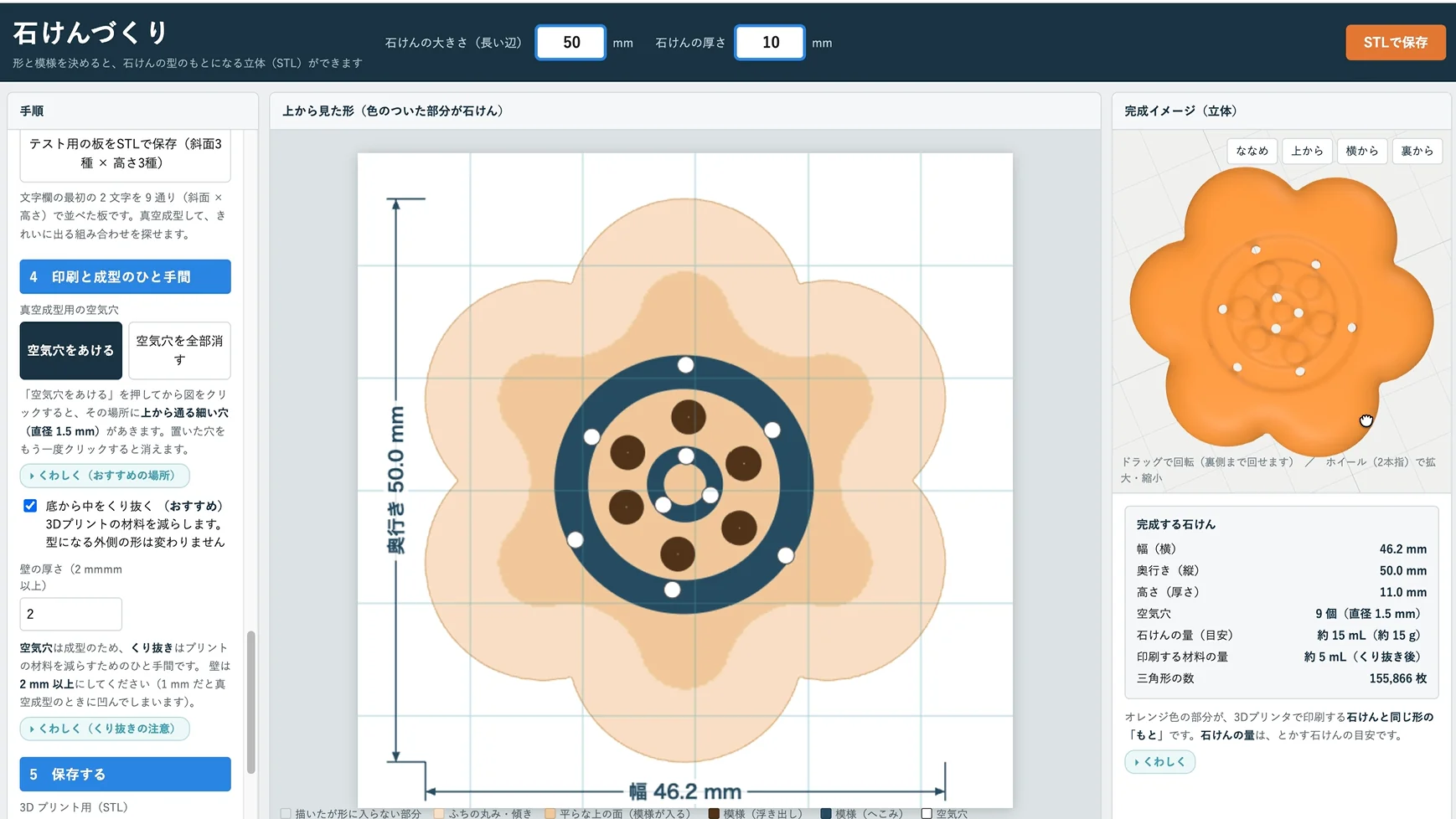Click the 石けんづくり app title

point(90,33)
